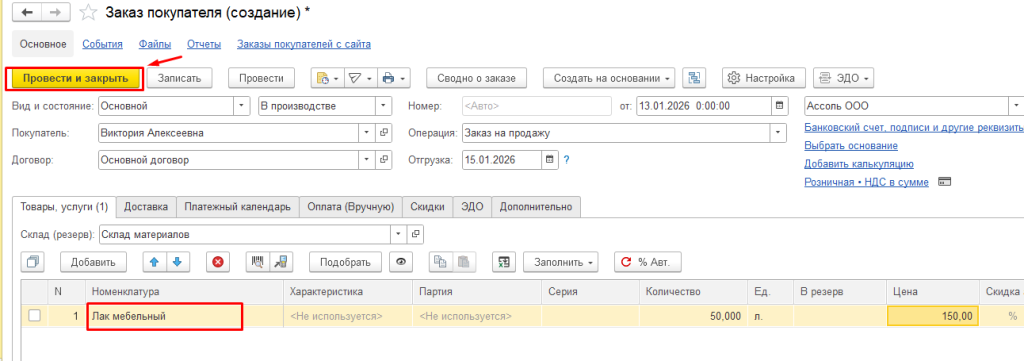Viewport: 1024px width, 361px height.
Task: Switch to the Оплата (Вручную) tab
Action: coord(351,207)
